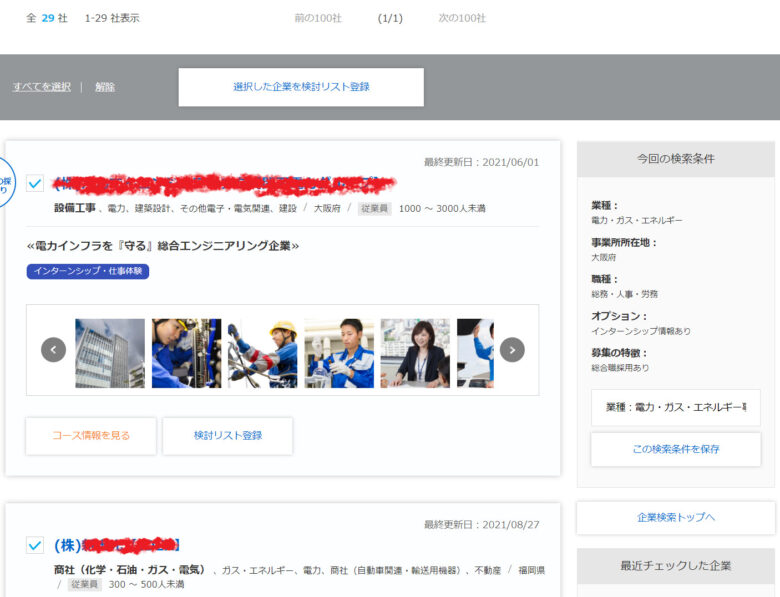Click 検討リスト登録 button in first card

228,436
